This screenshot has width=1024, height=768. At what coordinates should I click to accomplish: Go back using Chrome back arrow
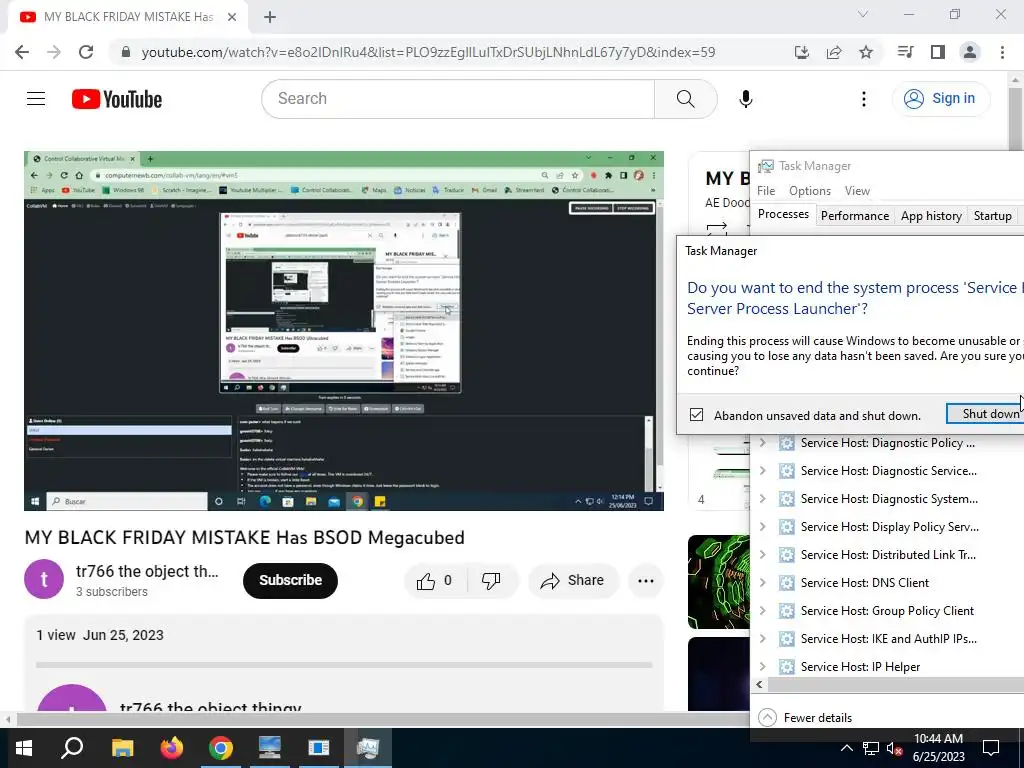coord(22,52)
